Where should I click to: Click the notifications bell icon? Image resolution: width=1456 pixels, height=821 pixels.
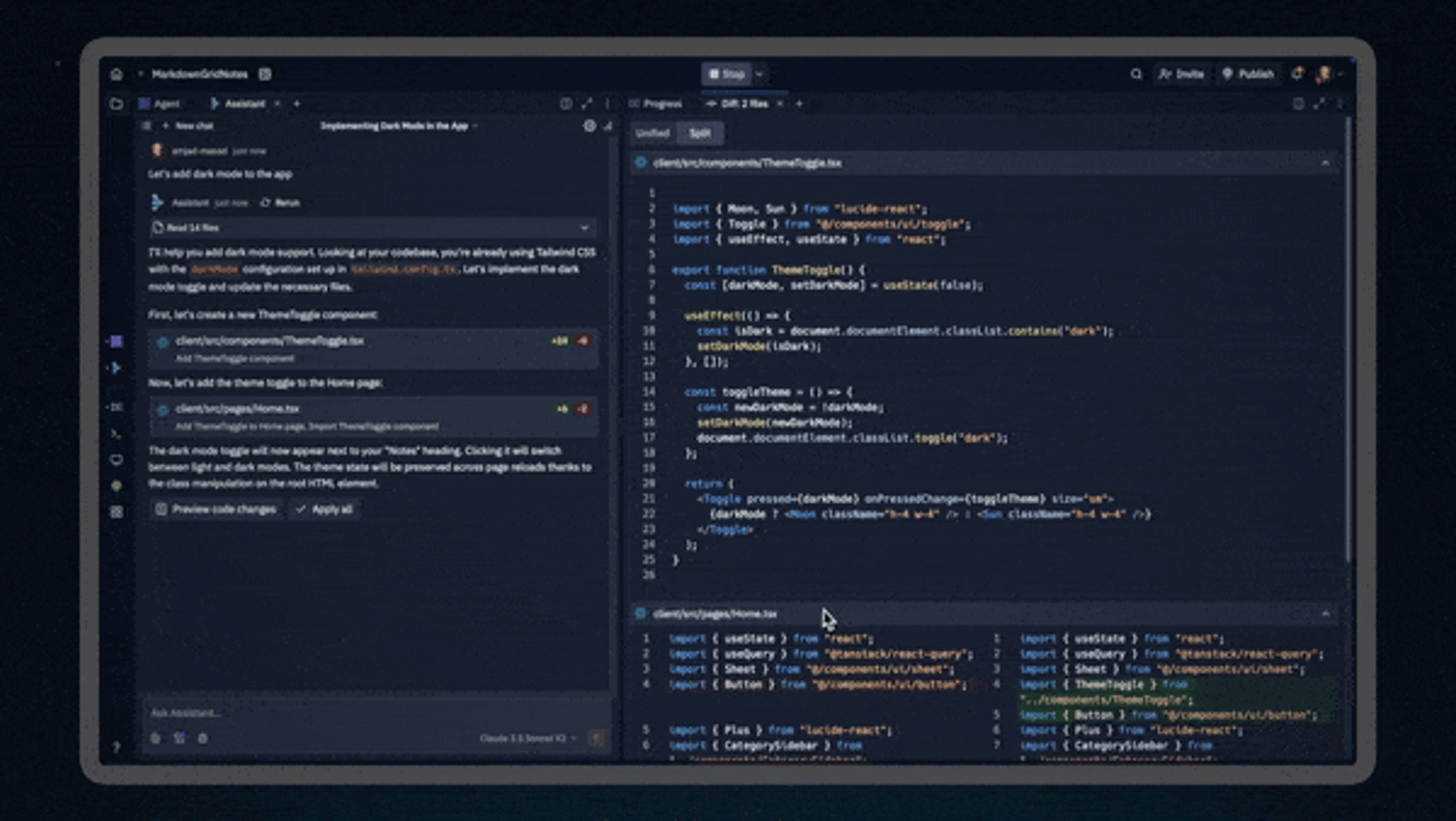click(1298, 74)
